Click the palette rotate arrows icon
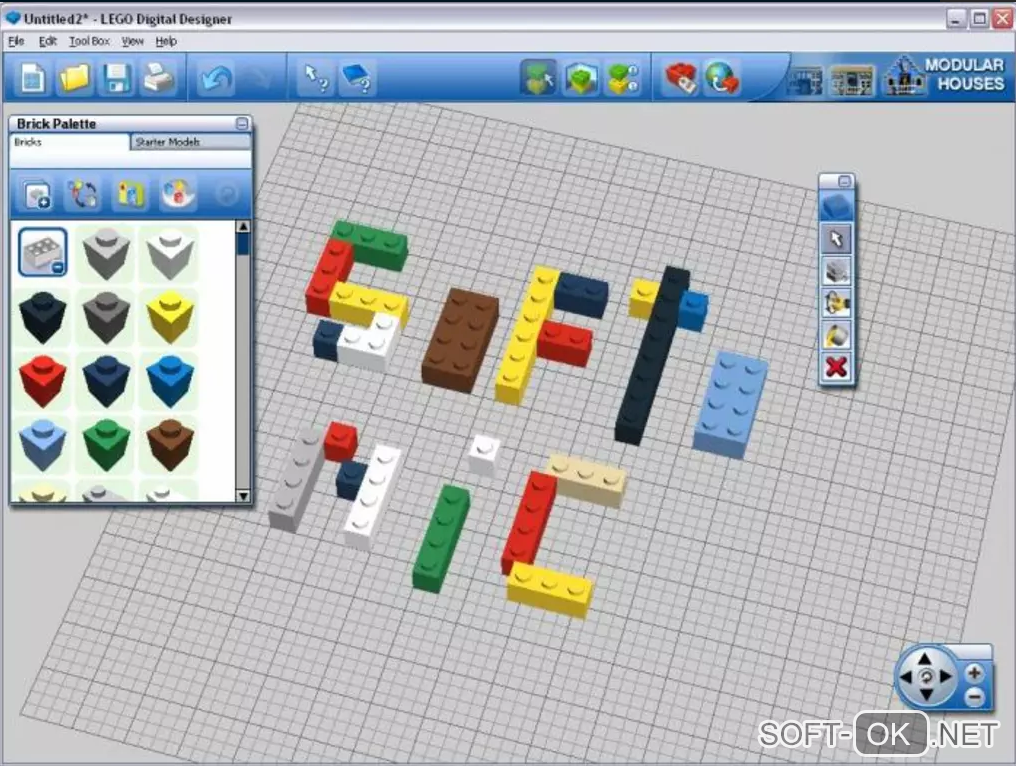1016x766 pixels. pos(83,194)
